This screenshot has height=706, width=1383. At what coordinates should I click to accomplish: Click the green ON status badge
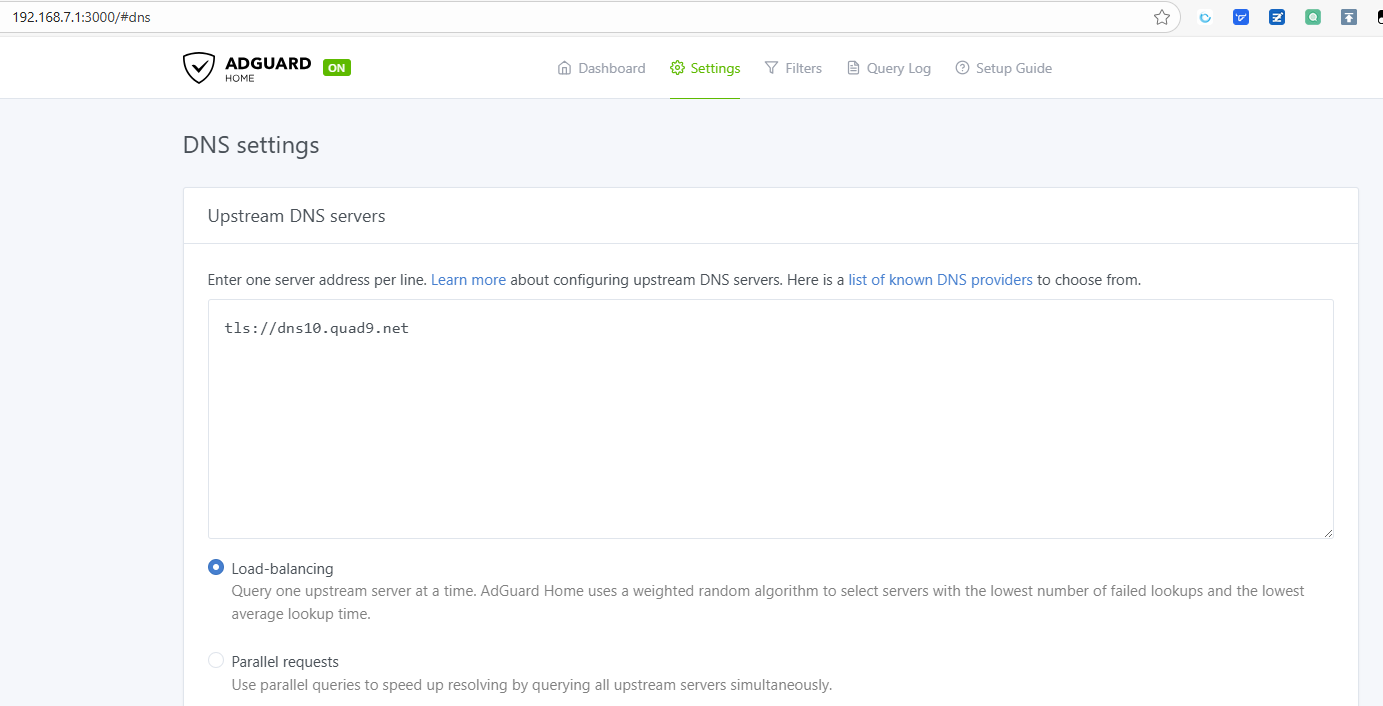(x=337, y=68)
